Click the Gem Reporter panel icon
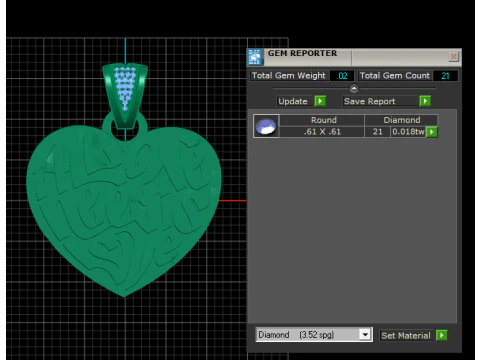 click(x=255, y=57)
